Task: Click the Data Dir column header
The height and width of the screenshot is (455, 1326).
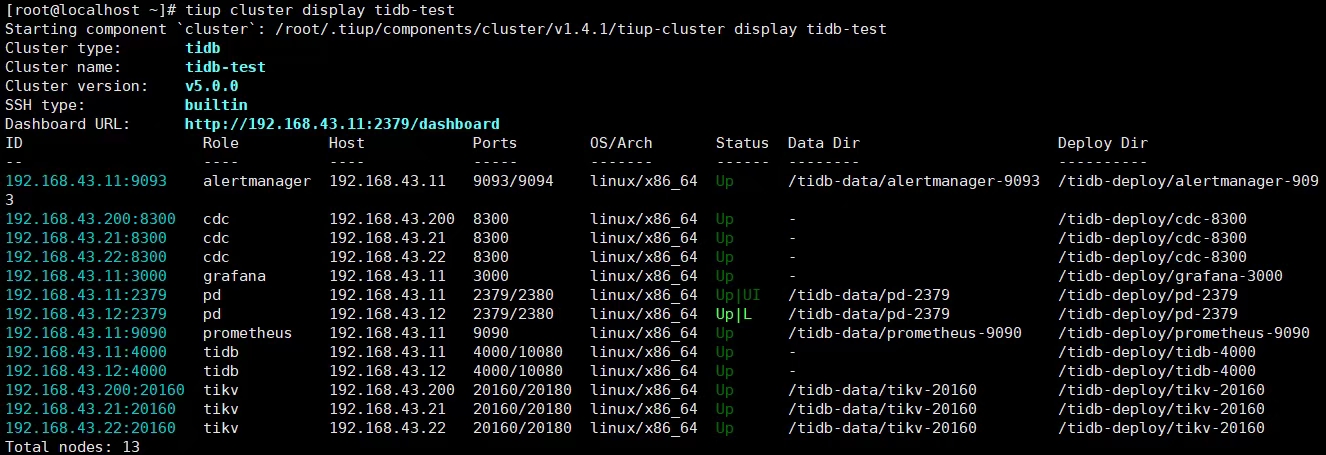Action: click(824, 143)
